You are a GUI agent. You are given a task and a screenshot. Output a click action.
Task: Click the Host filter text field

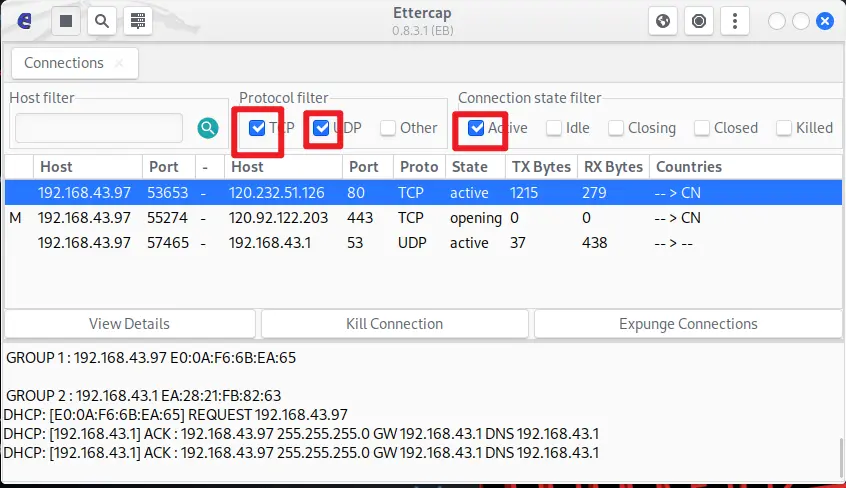99,128
